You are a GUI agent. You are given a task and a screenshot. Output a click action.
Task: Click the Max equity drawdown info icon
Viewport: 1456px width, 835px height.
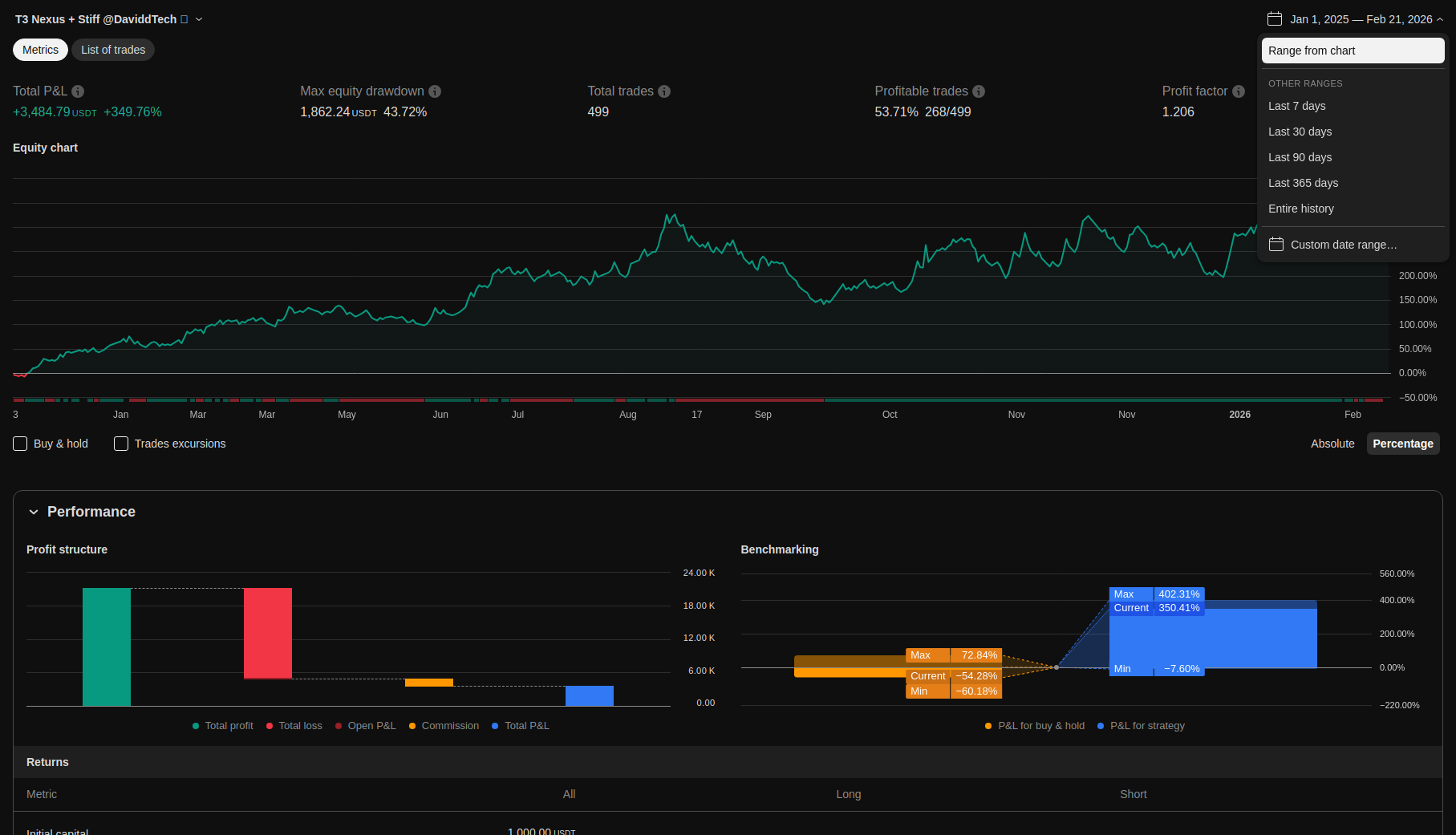tap(435, 91)
